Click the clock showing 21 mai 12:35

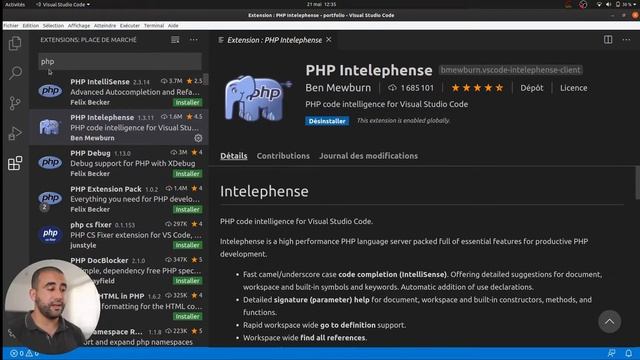321,4
